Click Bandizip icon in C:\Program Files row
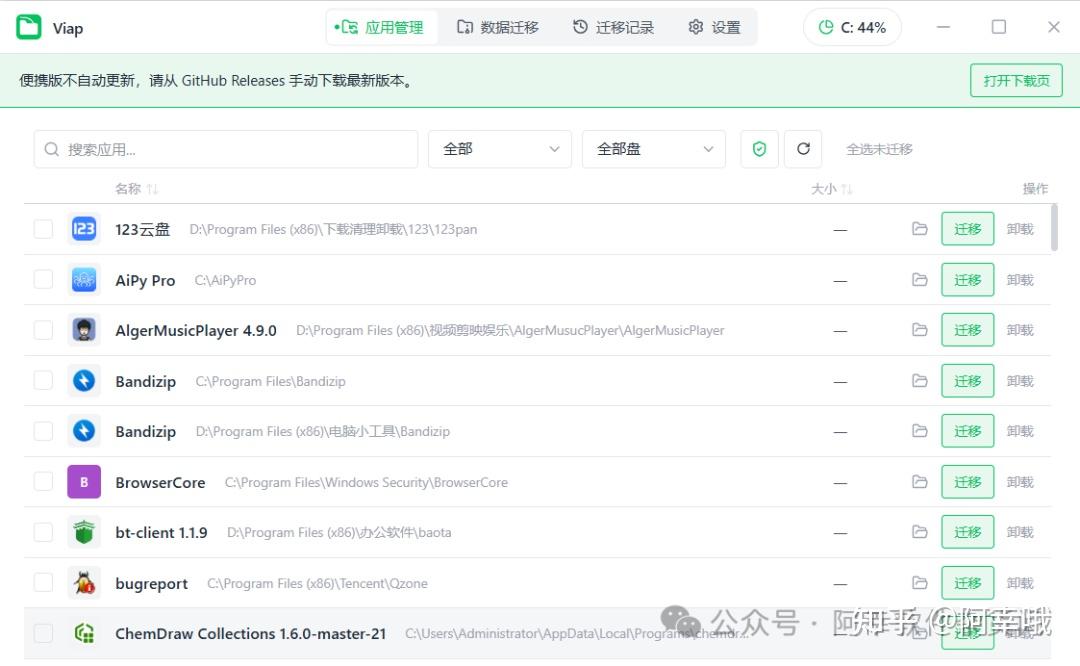Image resolution: width=1080 pixels, height=666 pixels. (x=84, y=381)
